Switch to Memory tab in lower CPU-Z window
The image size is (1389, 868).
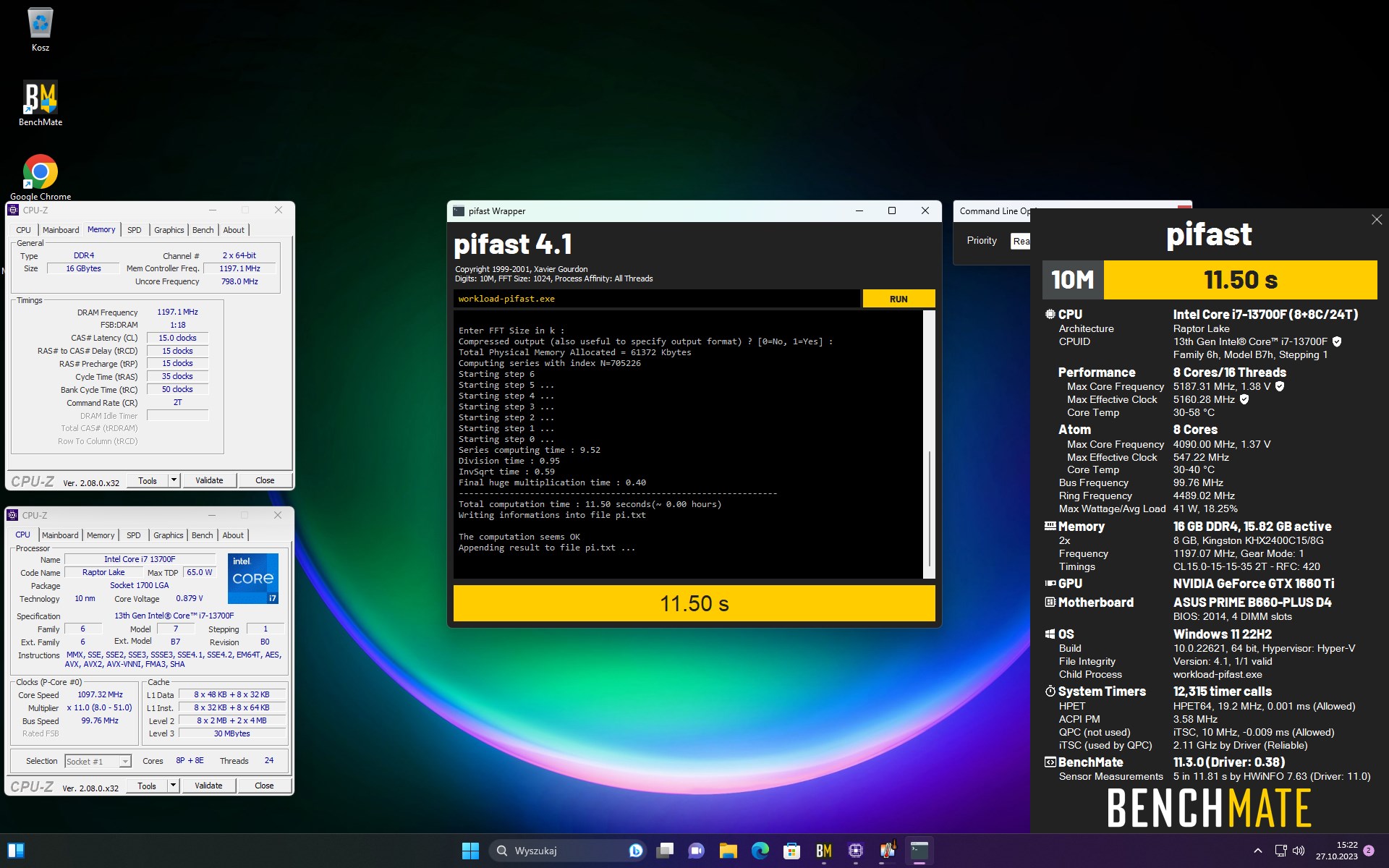[101, 535]
